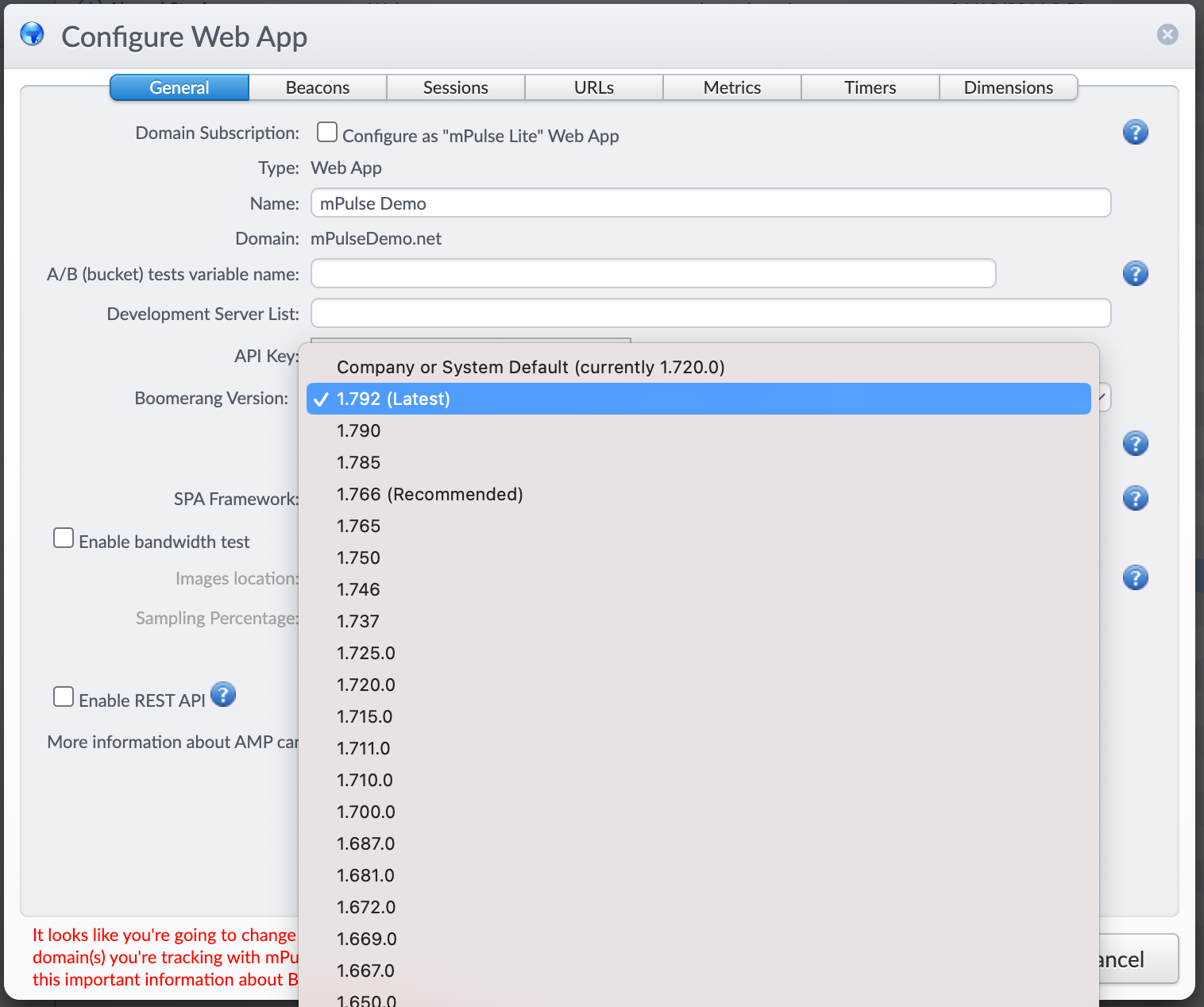Choose Boomerang version 1.720.0

366,685
